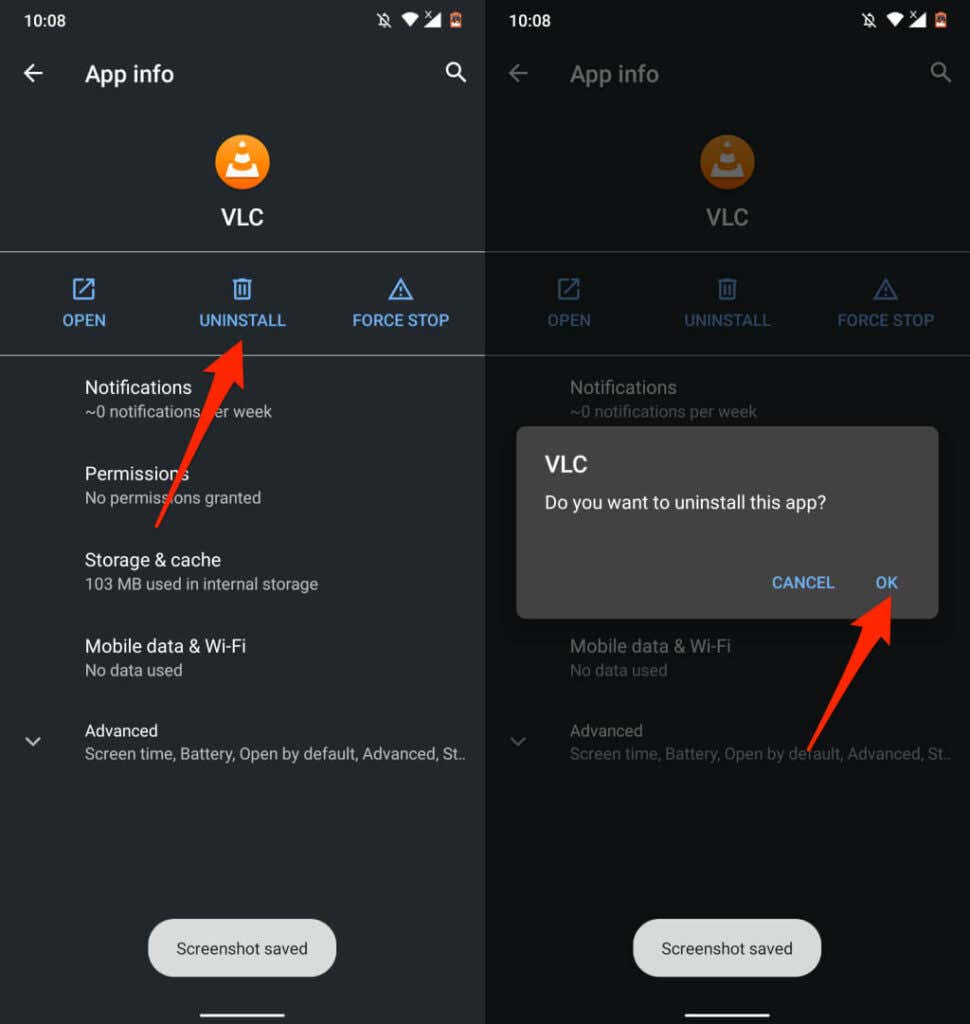Tap the Screenshot saved toast on right screen
The height and width of the screenshot is (1024, 970).
coord(727,948)
